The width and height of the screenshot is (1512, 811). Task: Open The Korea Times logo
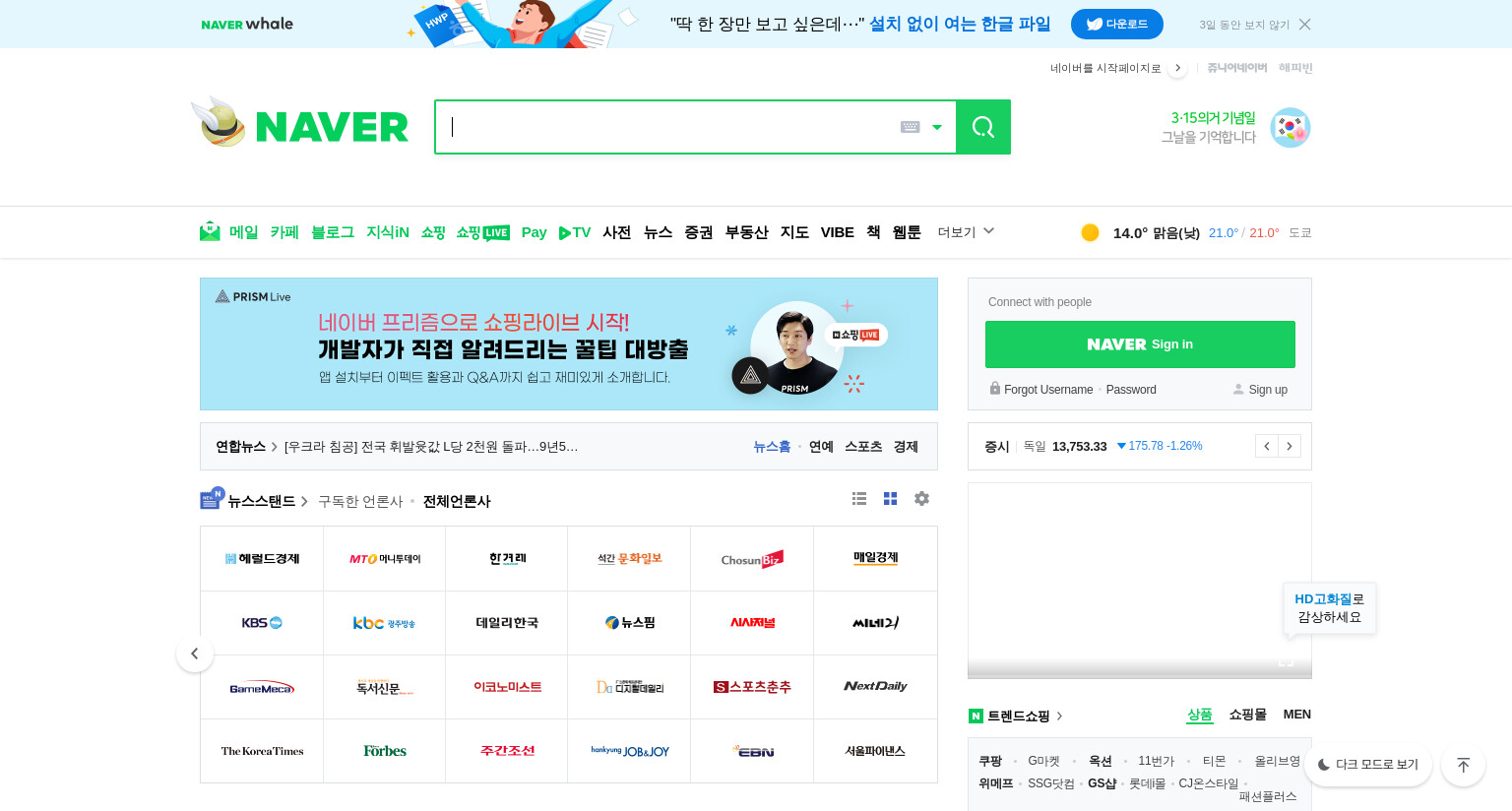[262, 751]
